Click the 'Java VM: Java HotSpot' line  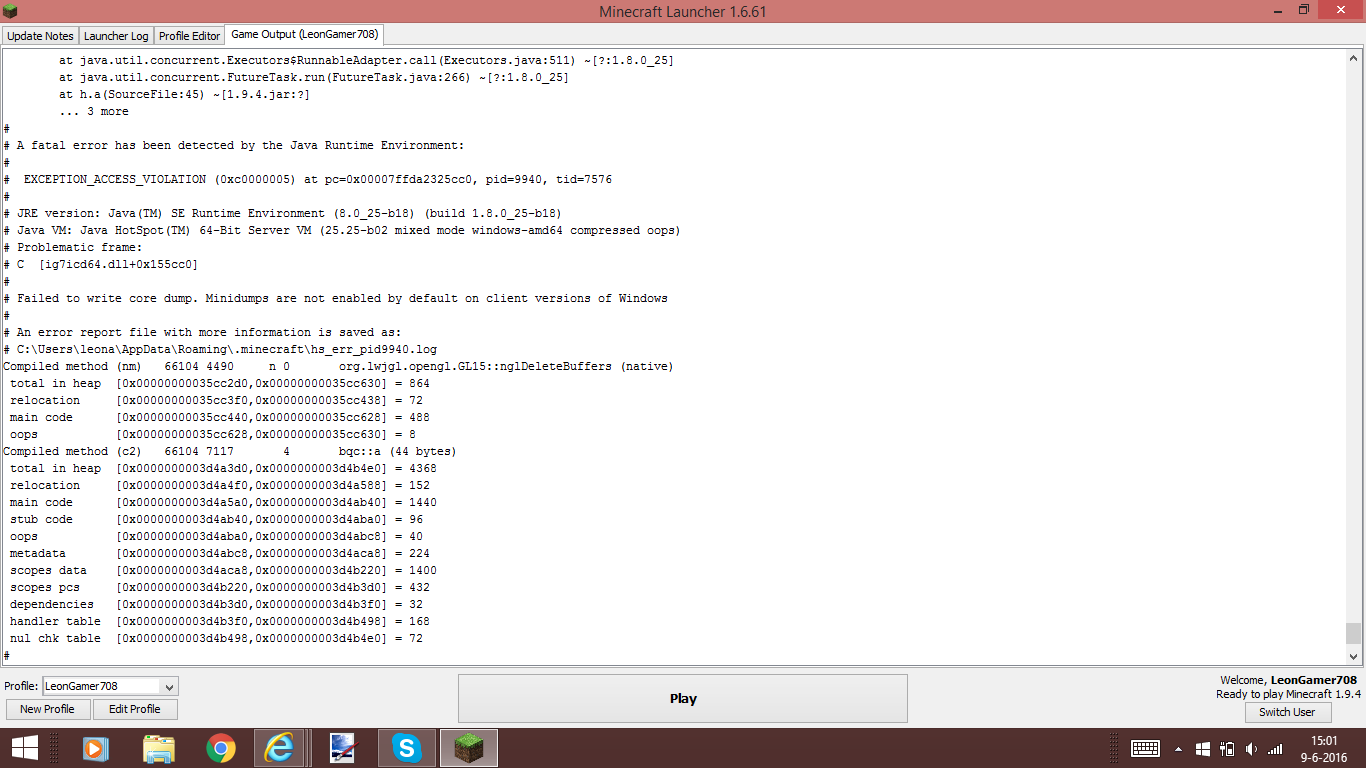[x=342, y=231]
